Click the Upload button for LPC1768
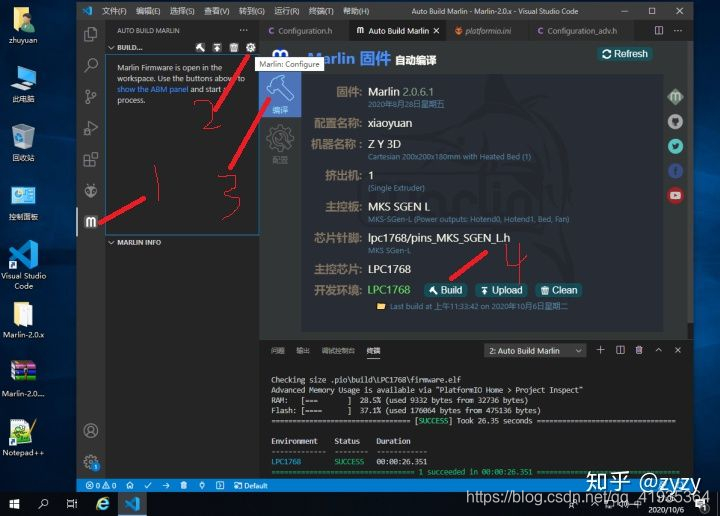720x516 pixels. click(501, 290)
